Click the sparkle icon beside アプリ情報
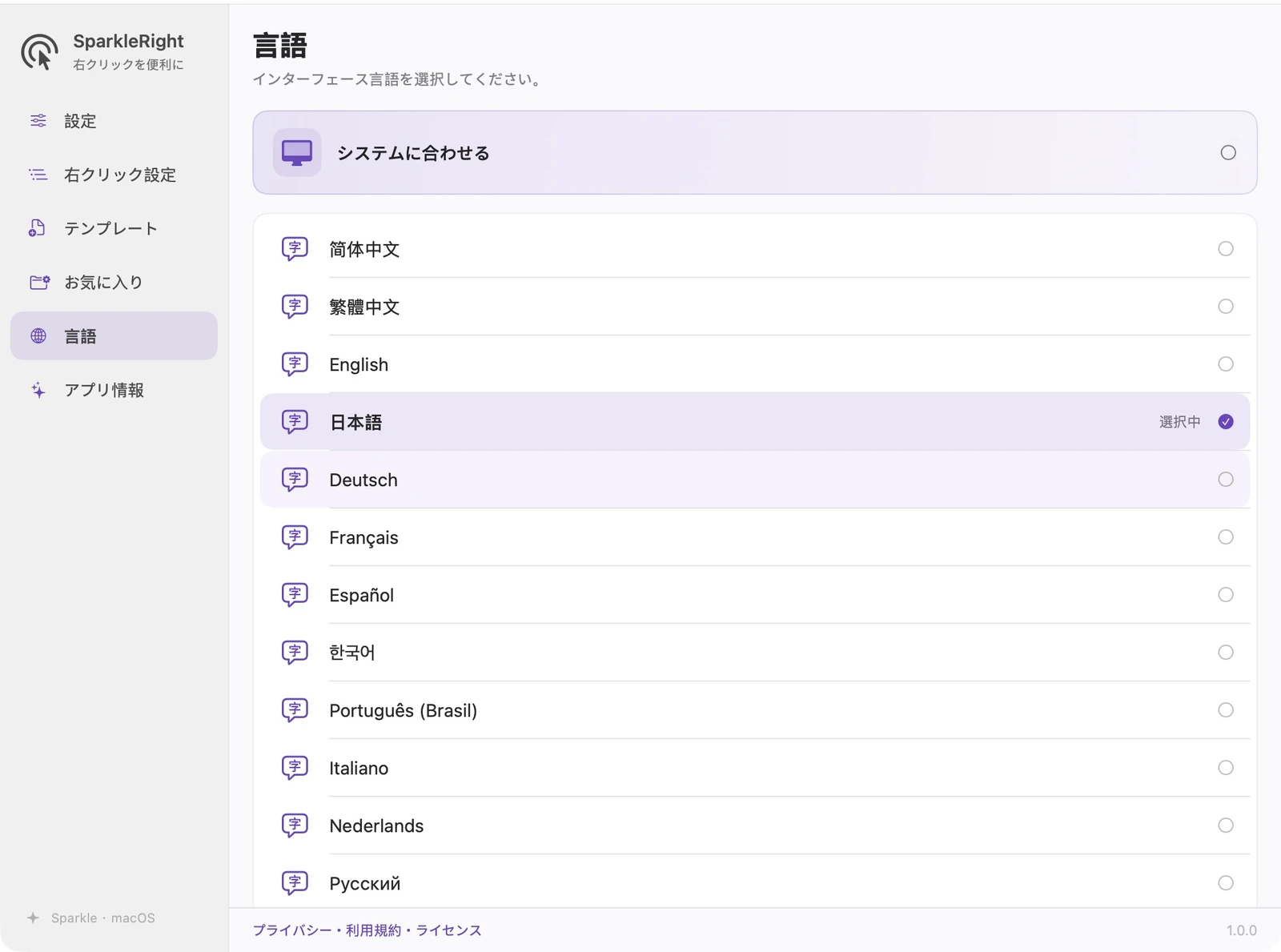Screen dimensions: 1281x952 (38, 390)
